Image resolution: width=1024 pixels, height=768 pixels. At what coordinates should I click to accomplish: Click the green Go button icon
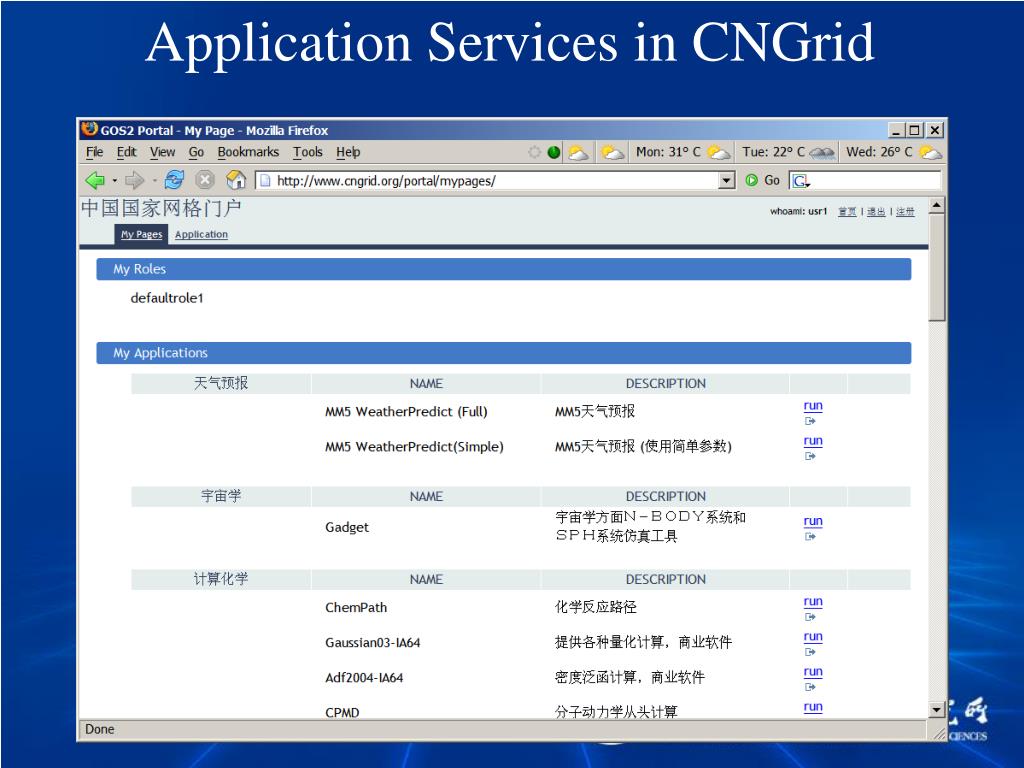pyautogui.click(x=752, y=180)
